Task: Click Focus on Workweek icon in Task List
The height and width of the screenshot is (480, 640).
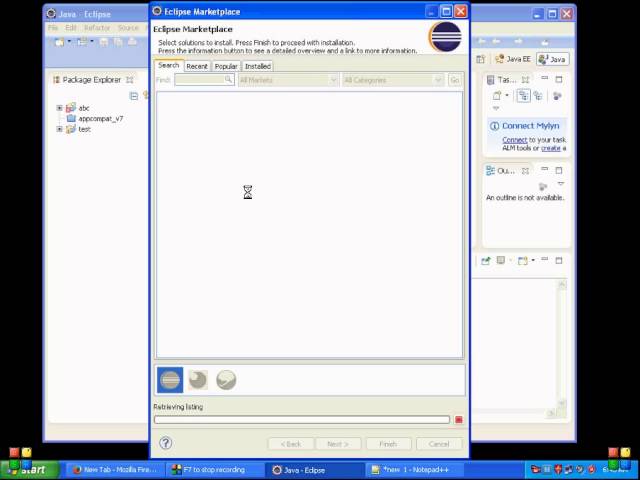Action: click(557, 96)
